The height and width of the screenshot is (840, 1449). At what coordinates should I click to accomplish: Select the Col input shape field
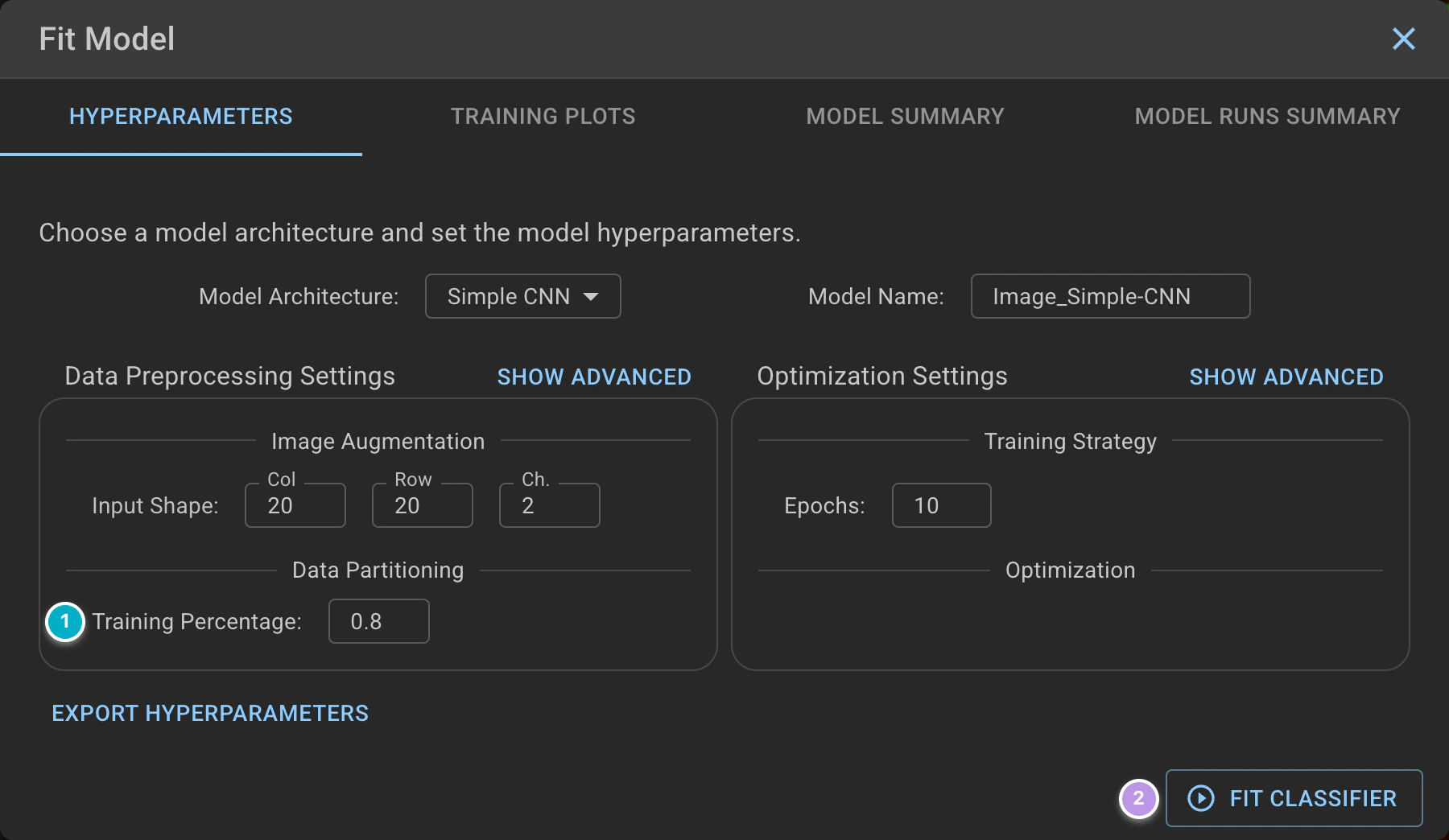295,505
